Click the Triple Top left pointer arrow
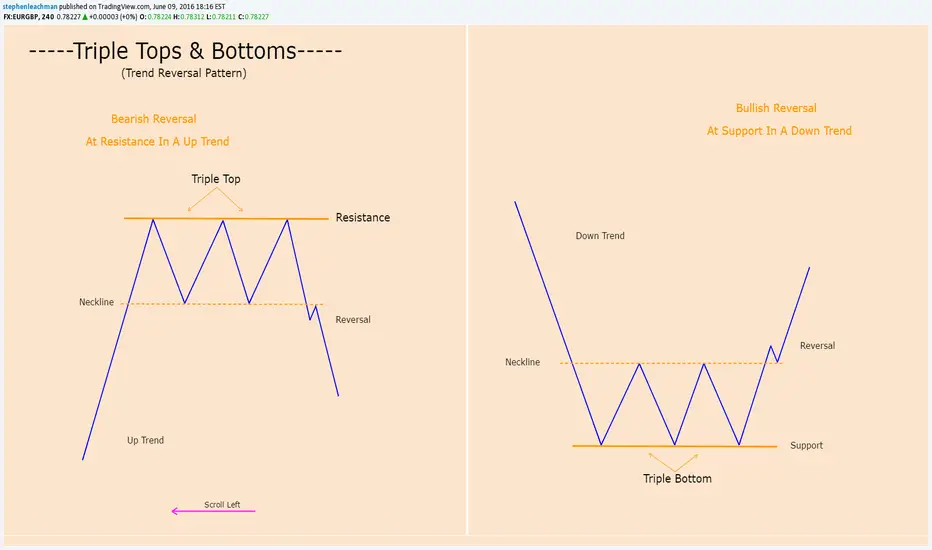This screenshot has height=550, width=932. point(197,203)
